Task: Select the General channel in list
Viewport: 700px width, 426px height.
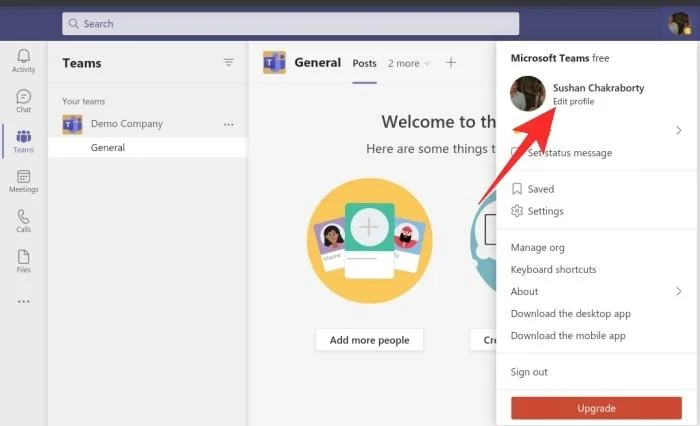Action: (148, 147)
